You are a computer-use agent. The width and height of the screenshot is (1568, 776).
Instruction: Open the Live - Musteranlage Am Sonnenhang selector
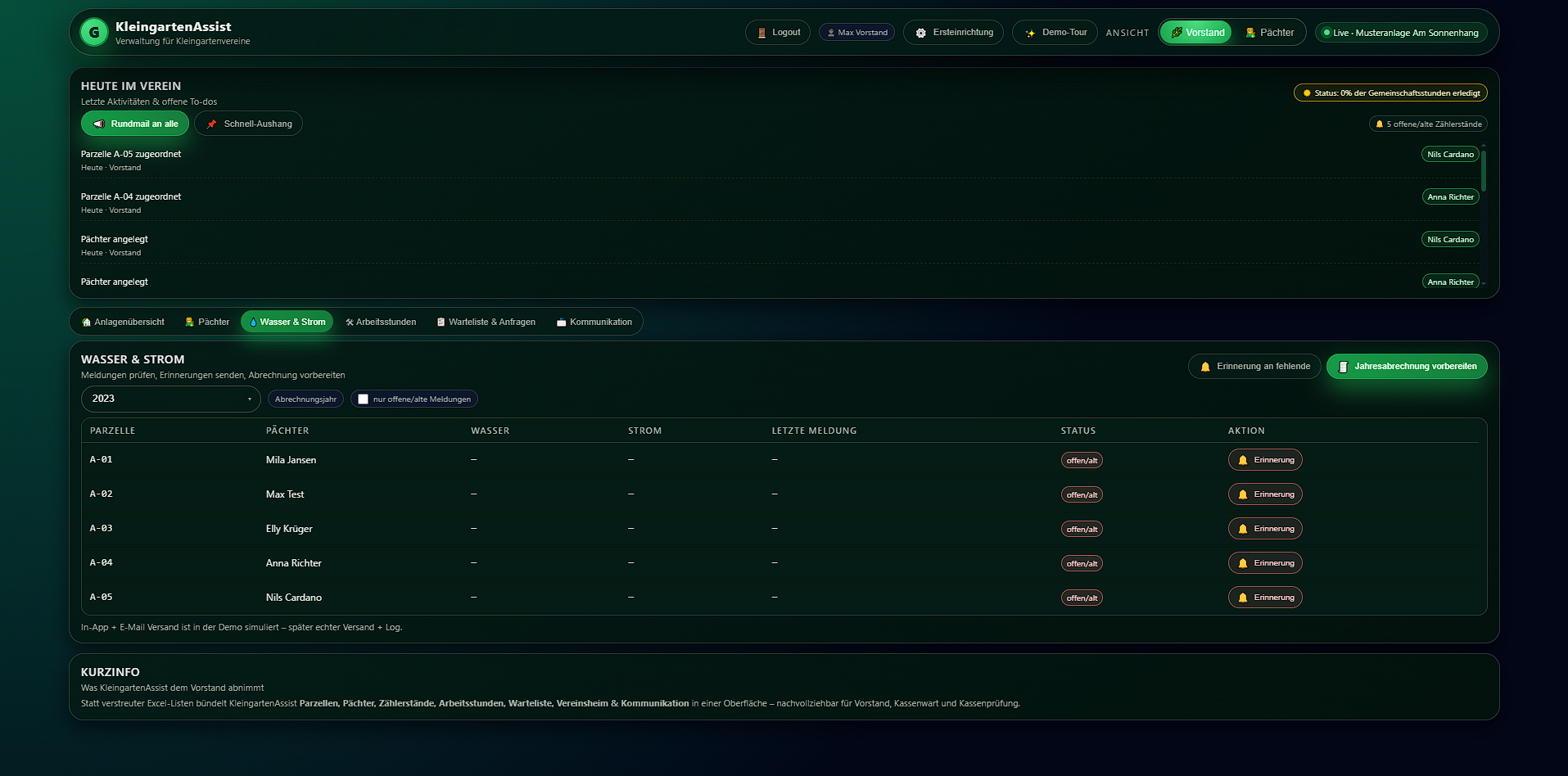coord(1400,33)
